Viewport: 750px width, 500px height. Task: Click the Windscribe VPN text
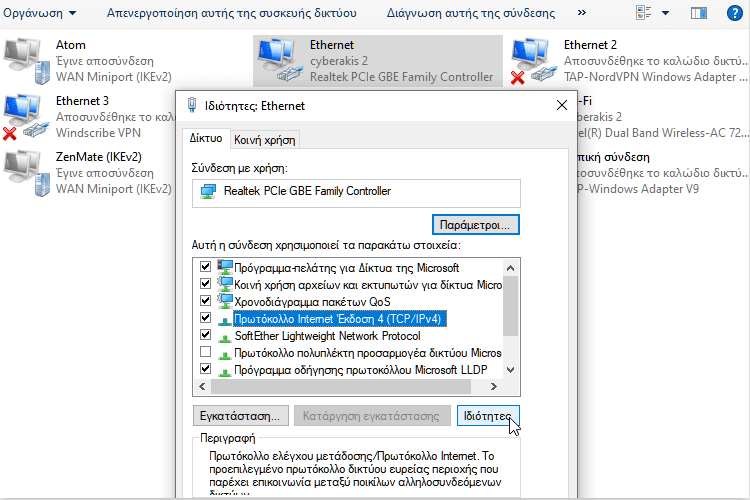[99, 133]
